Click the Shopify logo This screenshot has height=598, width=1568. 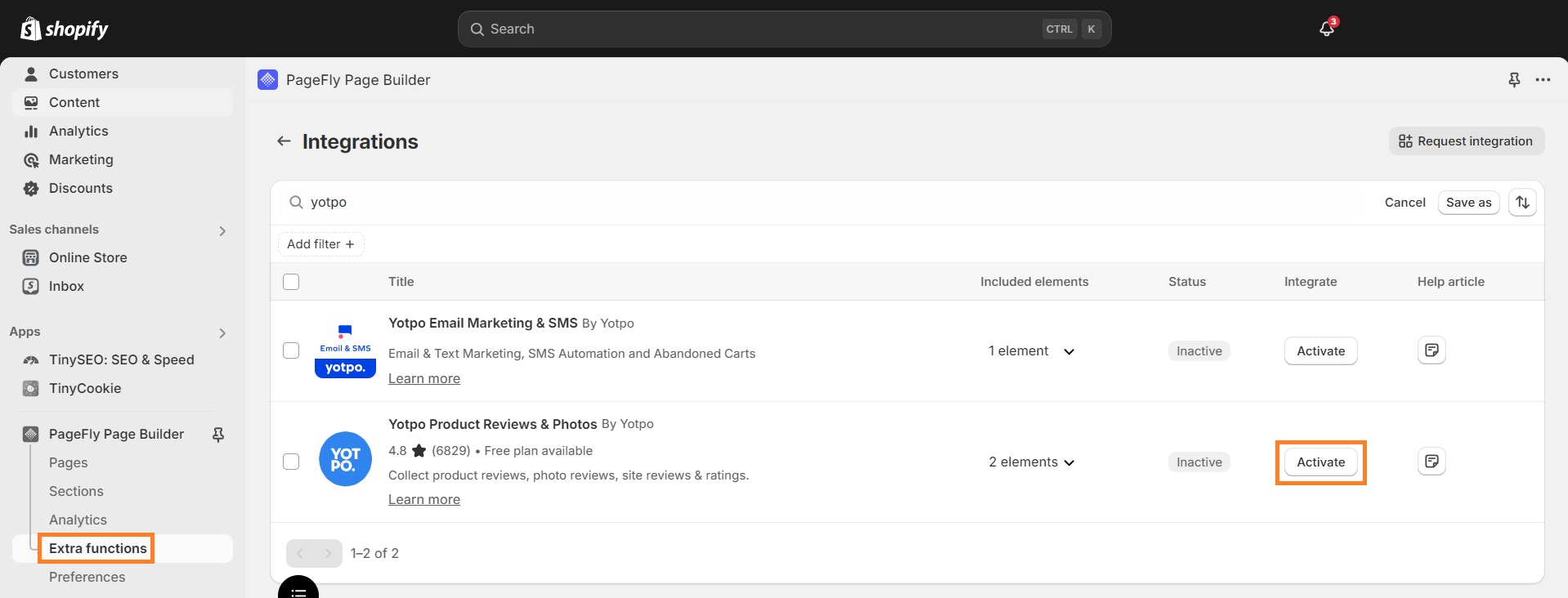[x=64, y=29]
